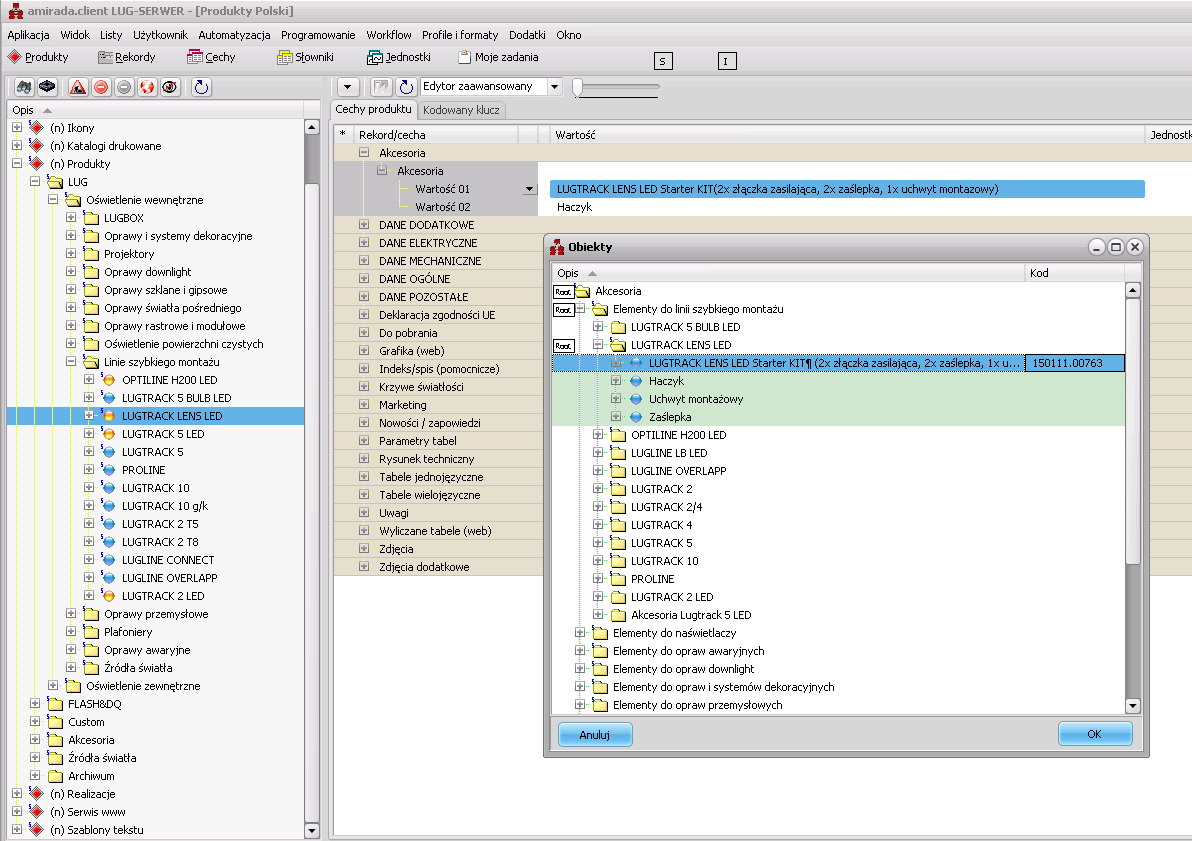Click the slider handle next to editor dropdown

[578, 87]
